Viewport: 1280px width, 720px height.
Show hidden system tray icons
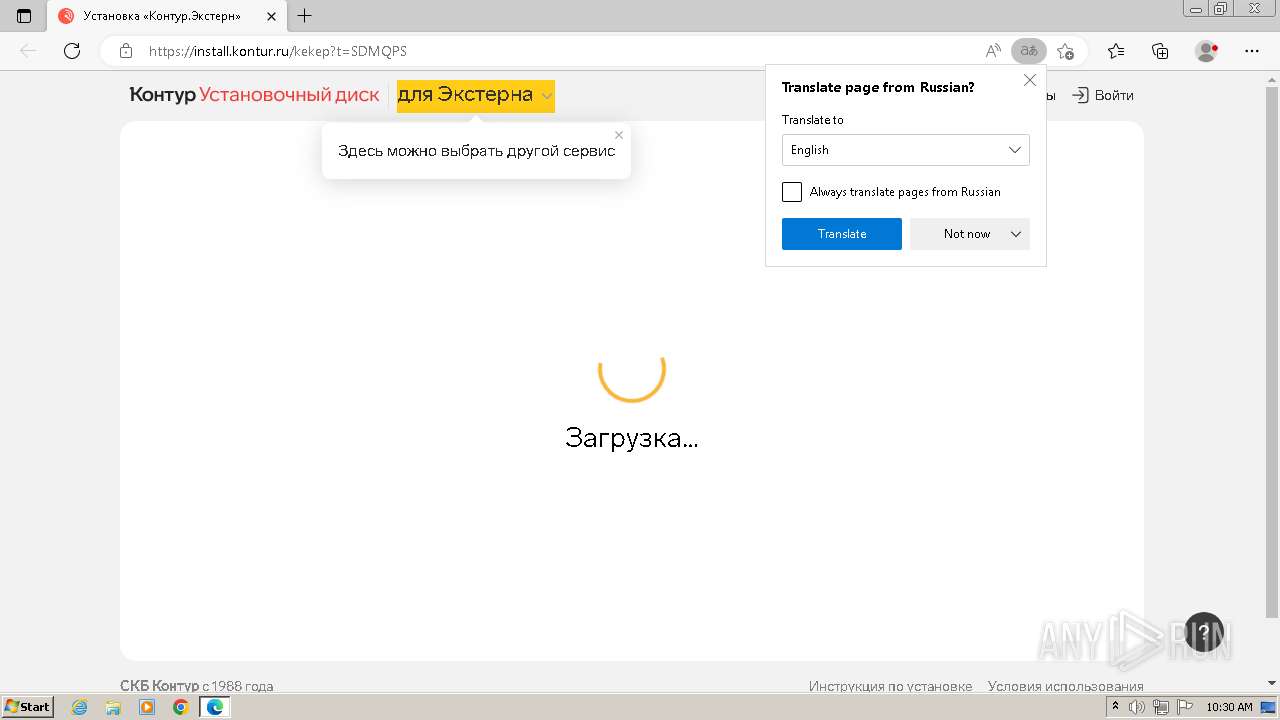click(x=1116, y=707)
